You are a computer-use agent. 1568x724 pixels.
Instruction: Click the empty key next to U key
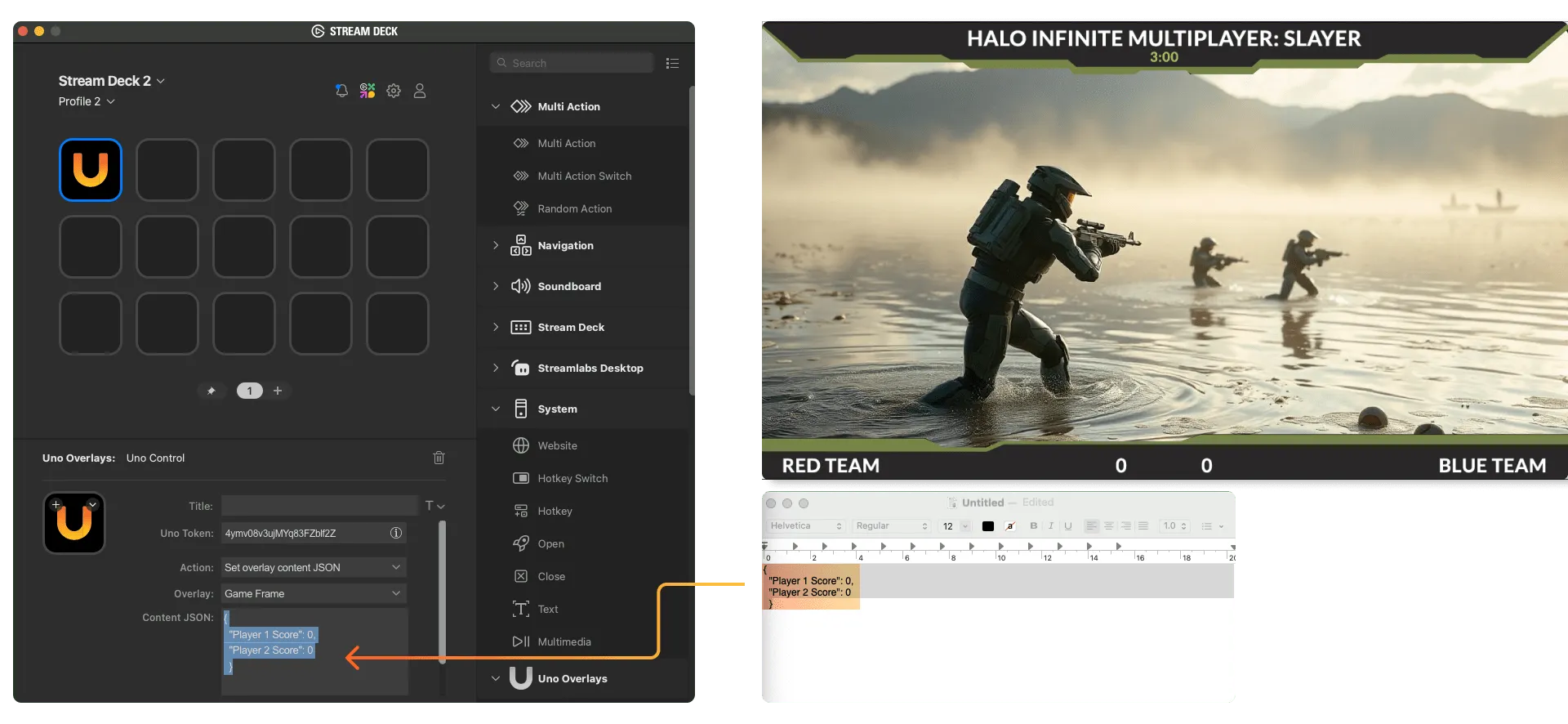pyautogui.click(x=167, y=170)
